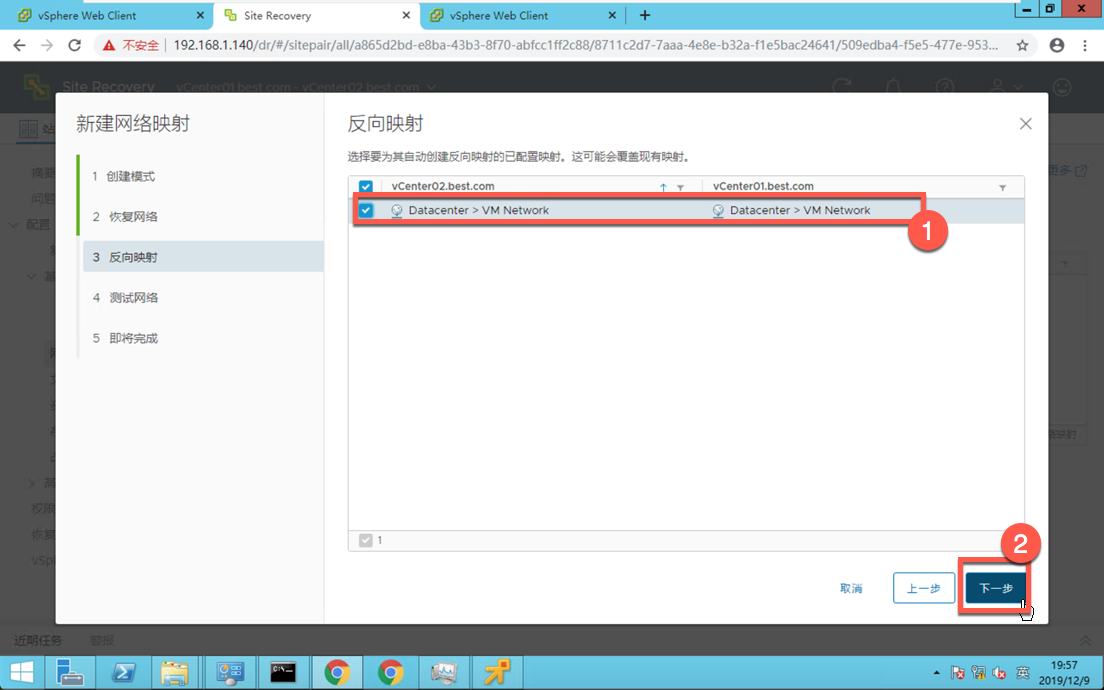Collapse 配置 tree node in background sidebar
Viewport: 1104px width, 690px height.
(x=13, y=225)
